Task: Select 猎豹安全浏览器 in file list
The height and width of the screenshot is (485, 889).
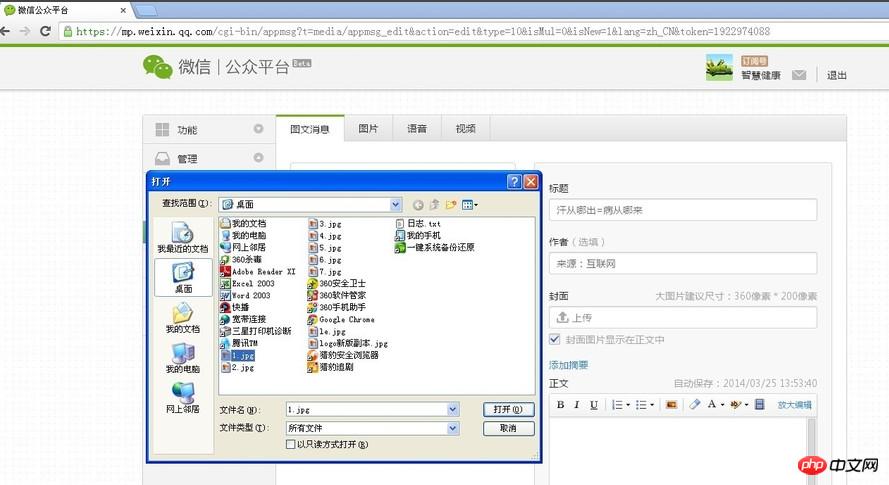Action: pos(343,355)
